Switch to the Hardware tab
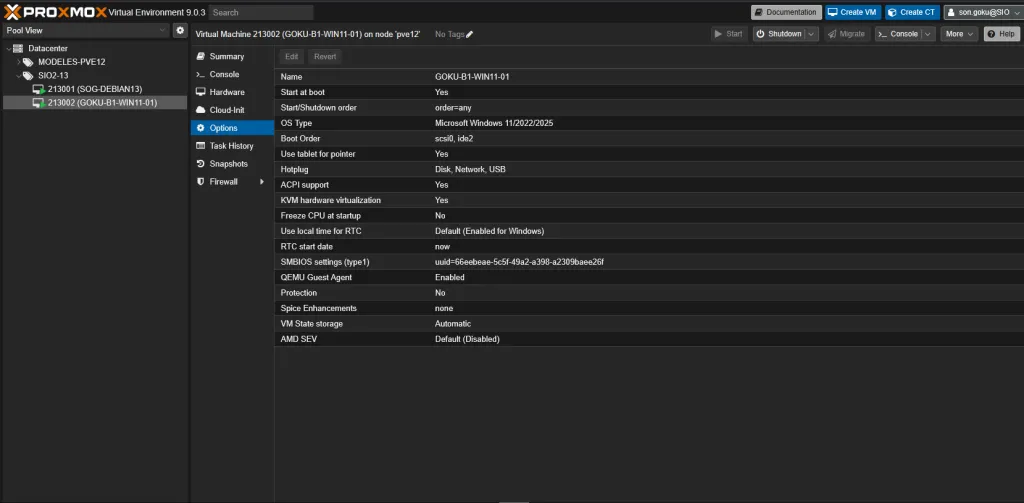Viewport: 1024px width, 503px height. (226, 92)
